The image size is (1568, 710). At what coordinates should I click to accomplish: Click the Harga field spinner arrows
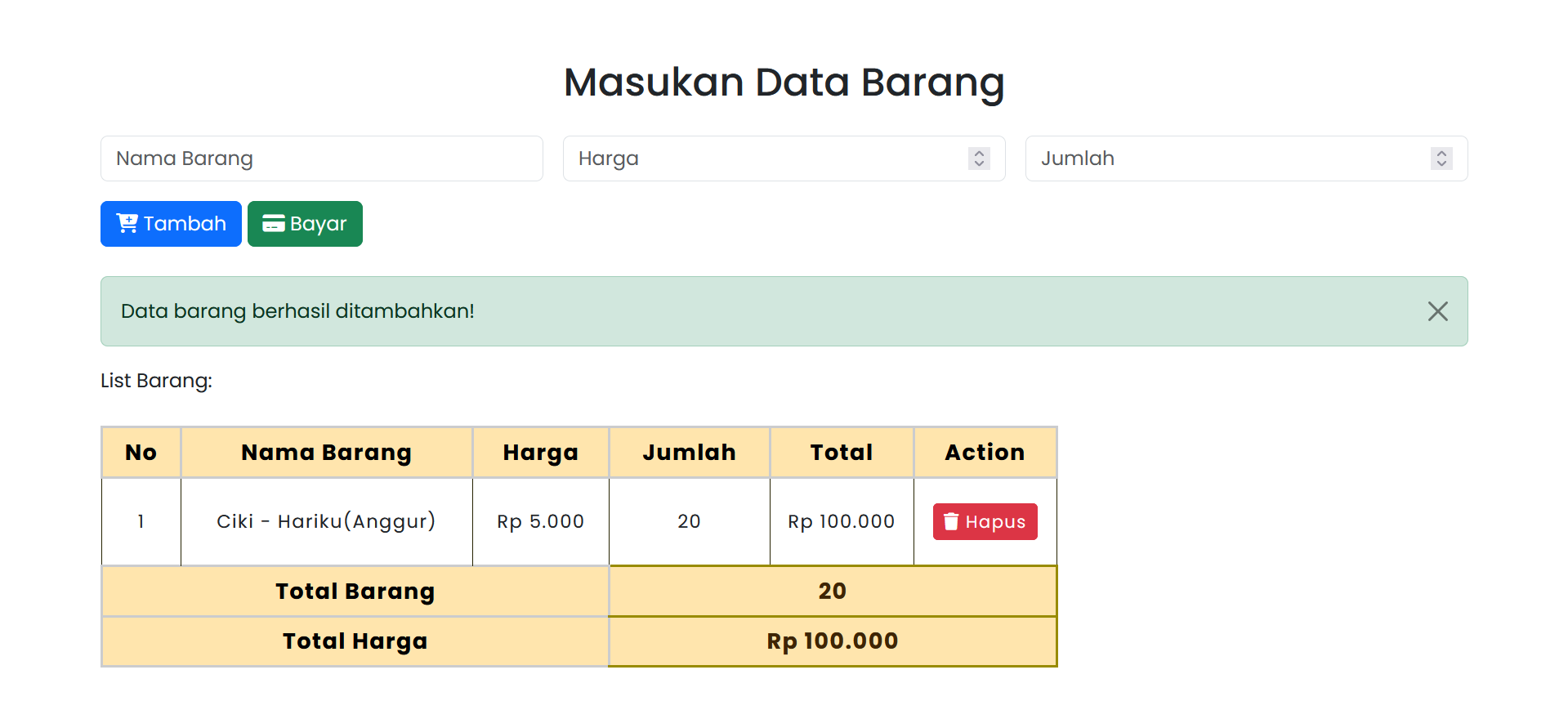click(979, 159)
